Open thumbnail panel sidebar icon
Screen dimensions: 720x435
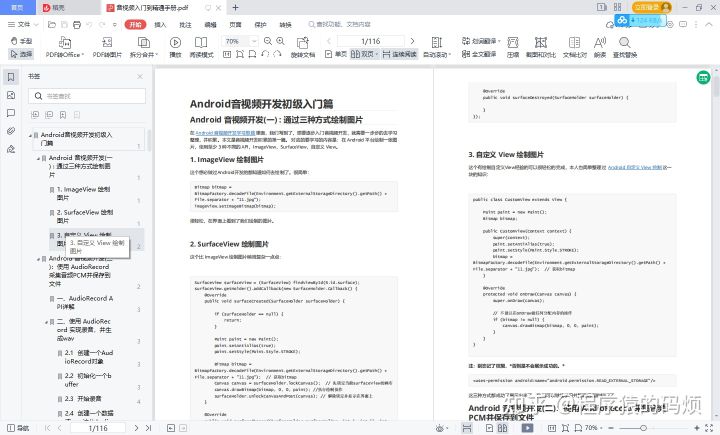point(11,95)
